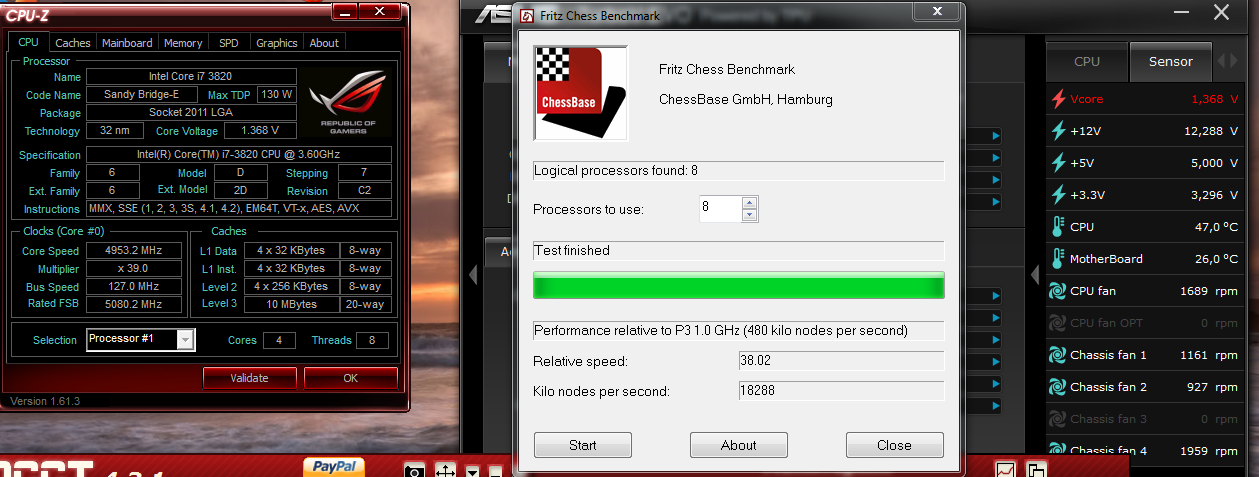Decrease Processors to use with down arrow

[x=750, y=215]
